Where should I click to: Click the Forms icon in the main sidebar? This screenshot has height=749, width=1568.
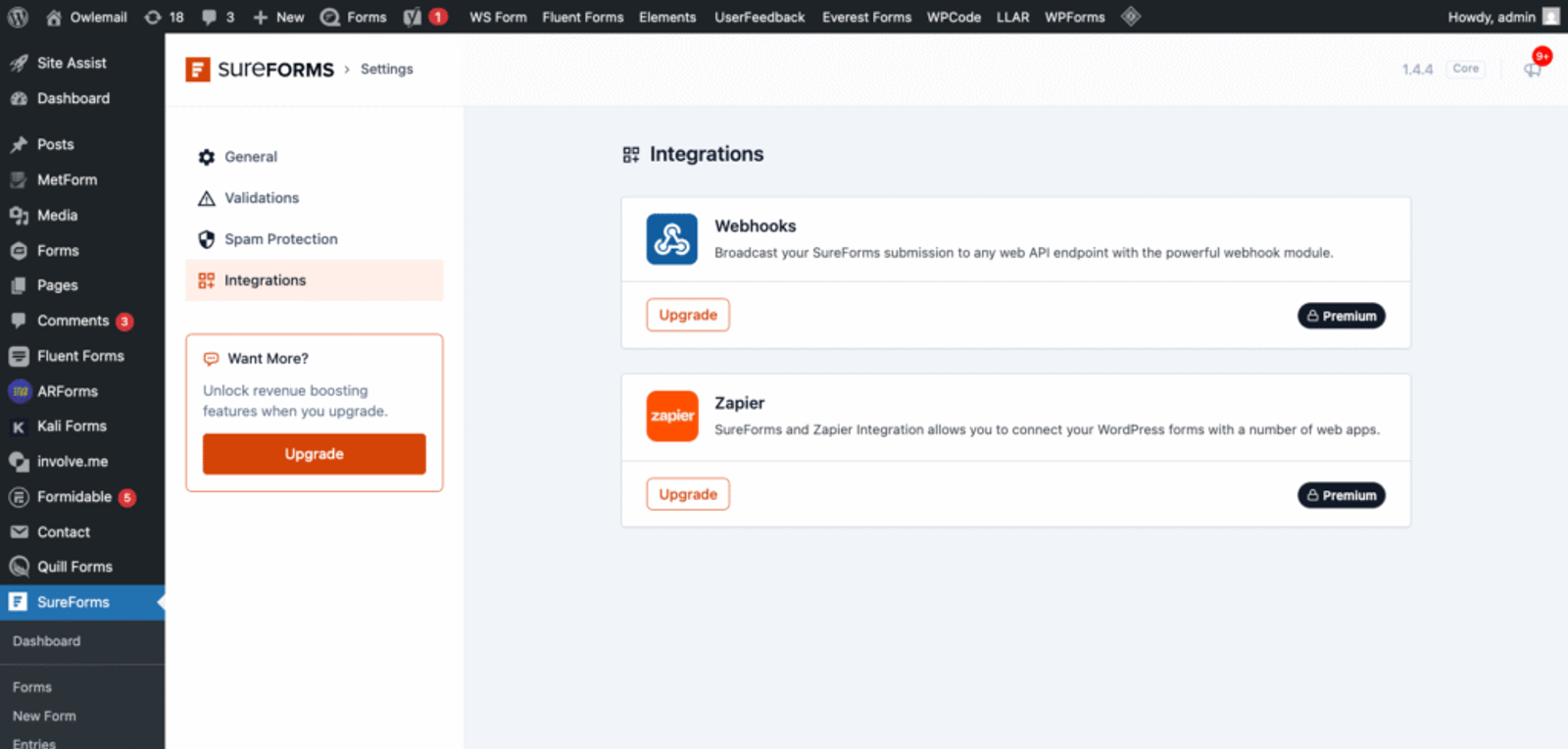coord(19,251)
